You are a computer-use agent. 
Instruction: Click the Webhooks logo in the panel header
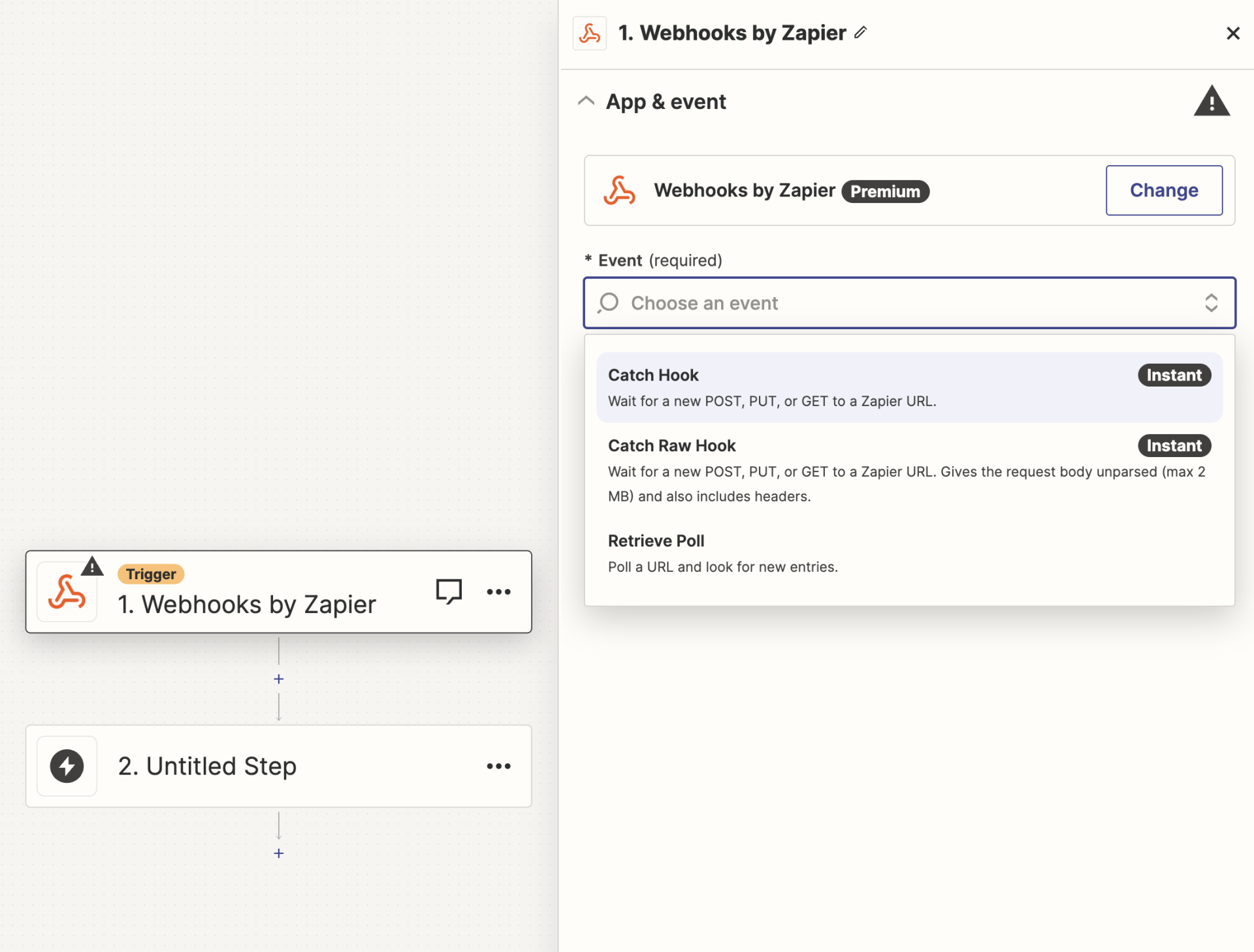[590, 33]
